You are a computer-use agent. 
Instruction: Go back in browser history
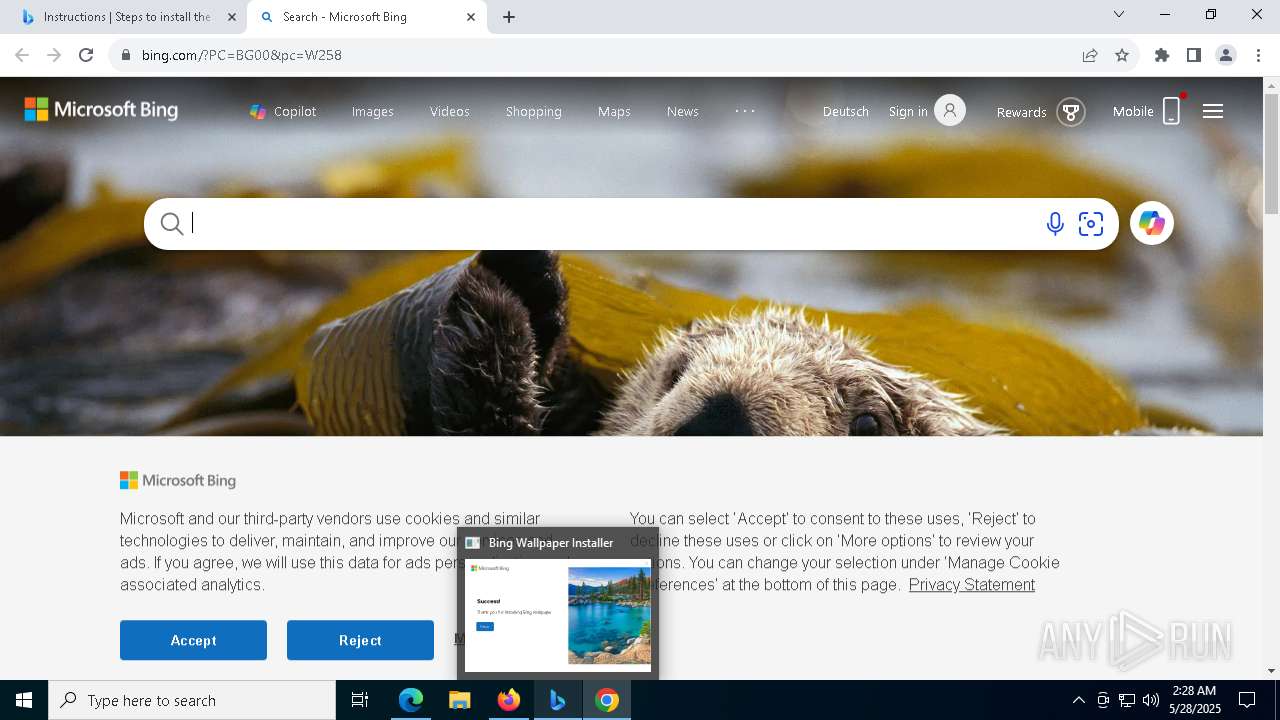pos(22,55)
